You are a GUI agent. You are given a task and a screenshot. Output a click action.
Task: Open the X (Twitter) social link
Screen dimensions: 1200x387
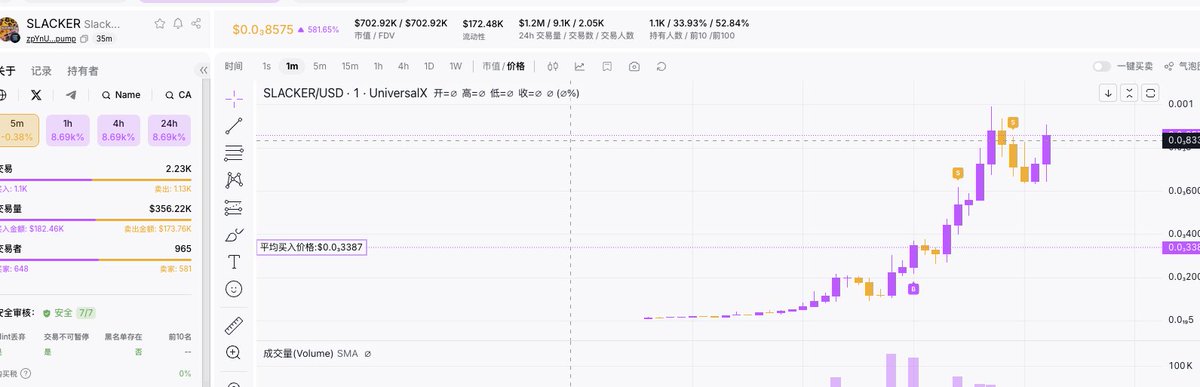tap(36, 95)
